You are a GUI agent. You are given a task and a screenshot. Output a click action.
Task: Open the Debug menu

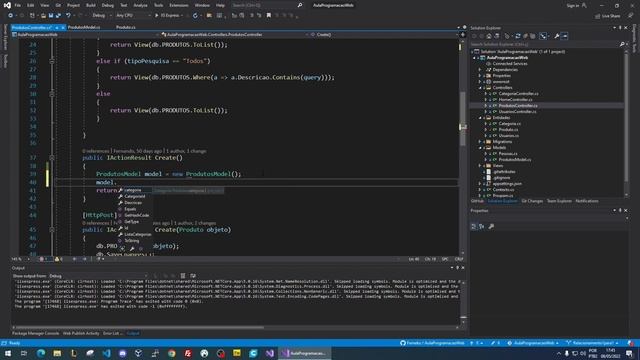108,5
